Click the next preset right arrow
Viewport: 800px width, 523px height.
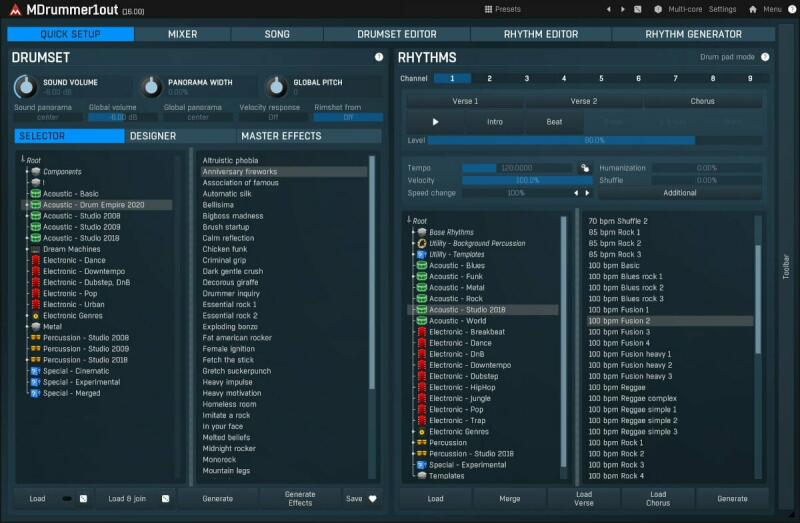(622, 9)
